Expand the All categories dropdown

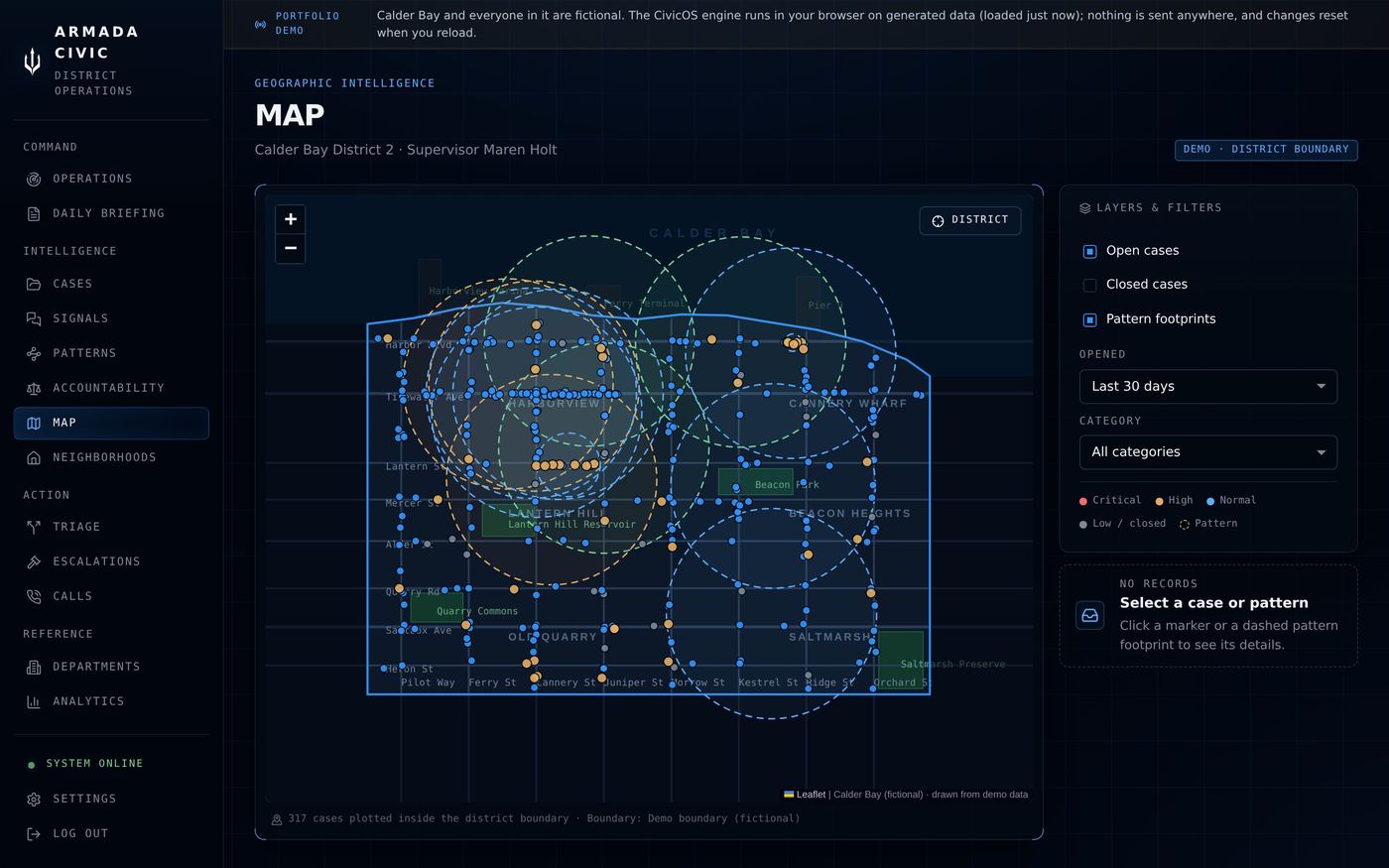pos(1207,451)
